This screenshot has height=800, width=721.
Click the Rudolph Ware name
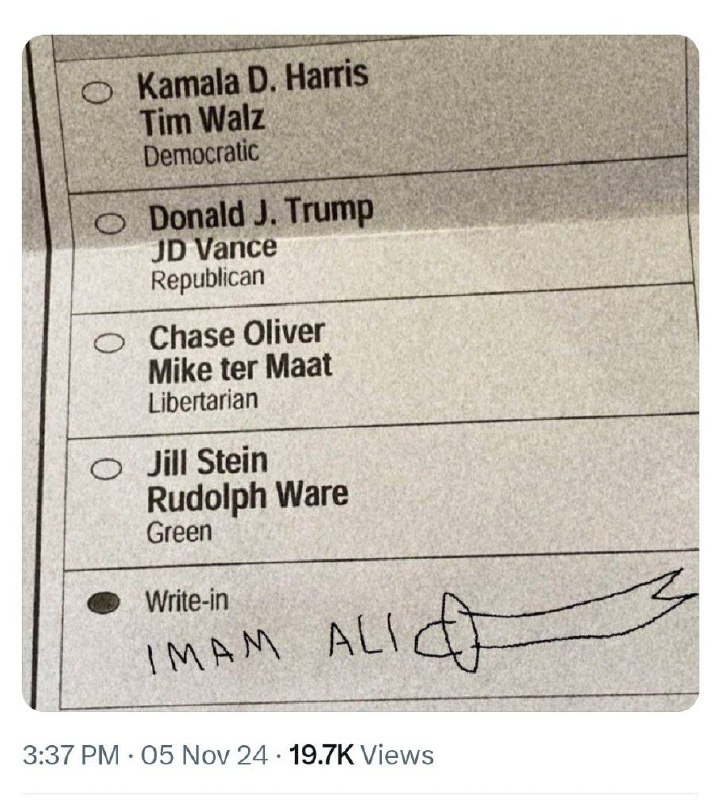pyautogui.click(x=247, y=496)
